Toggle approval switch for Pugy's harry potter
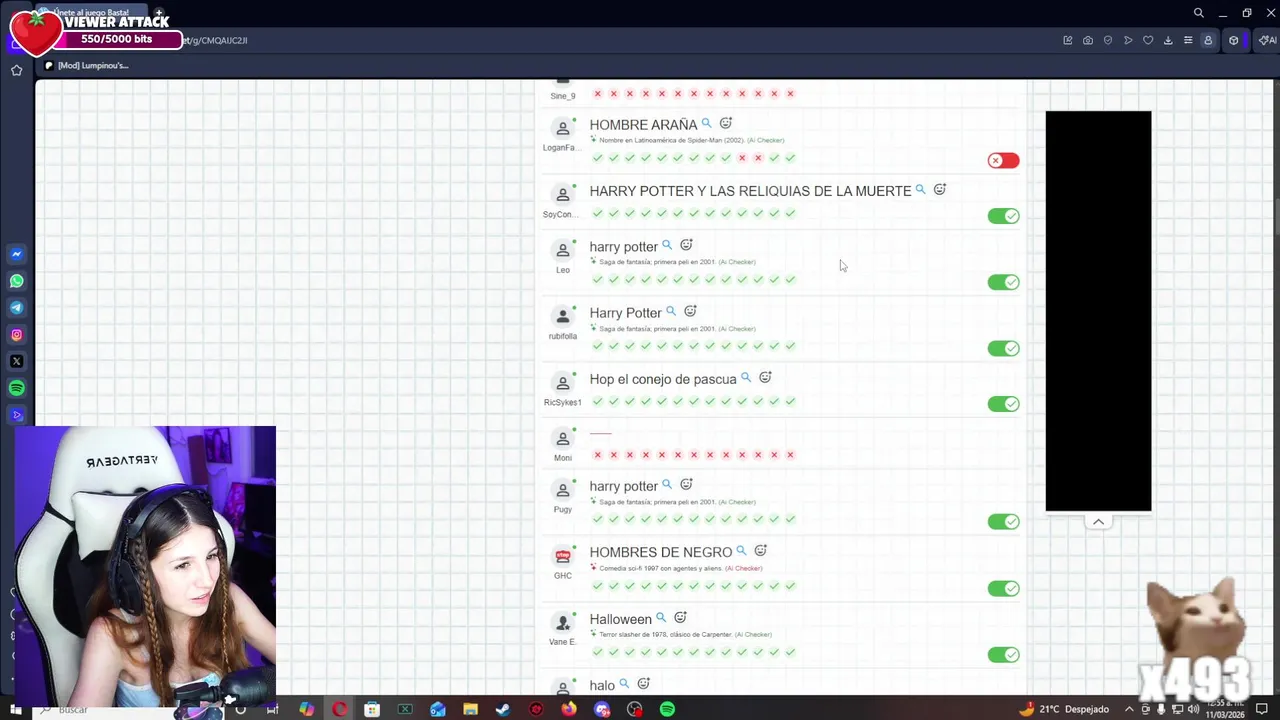The height and width of the screenshot is (720, 1280). [x=1003, y=521]
